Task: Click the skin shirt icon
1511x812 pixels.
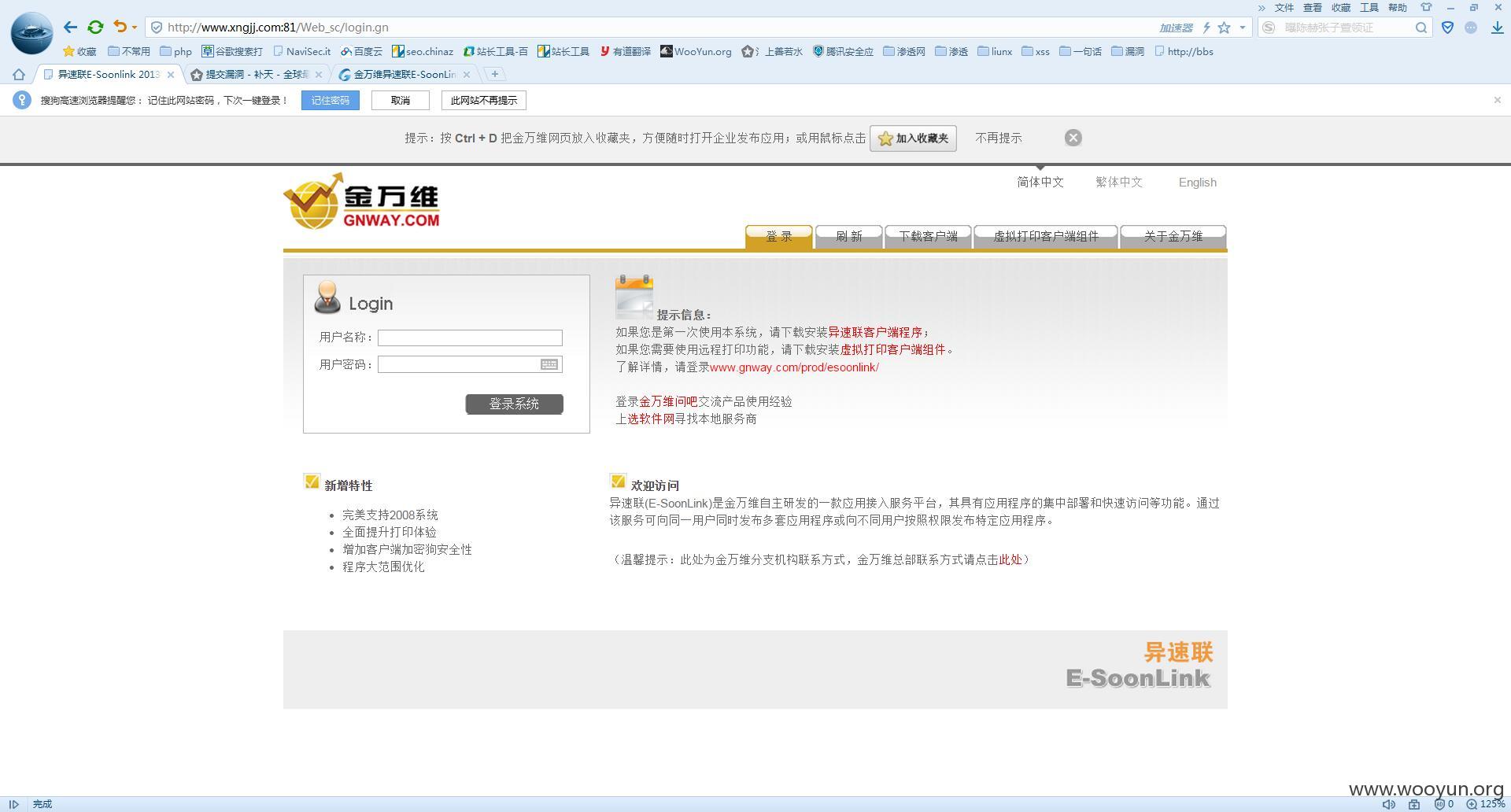Action: [x=1426, y=8]
